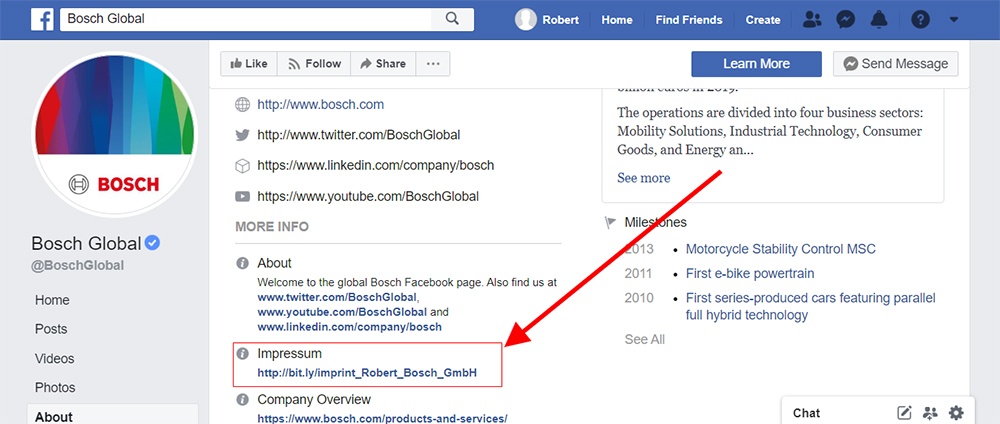Click new message compose icon in Chat

[x=904, y=413]
